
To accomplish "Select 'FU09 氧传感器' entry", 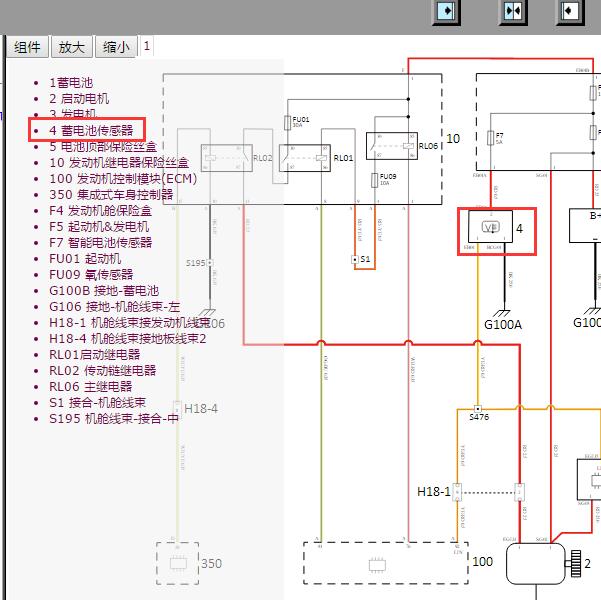I will point(91,275).
